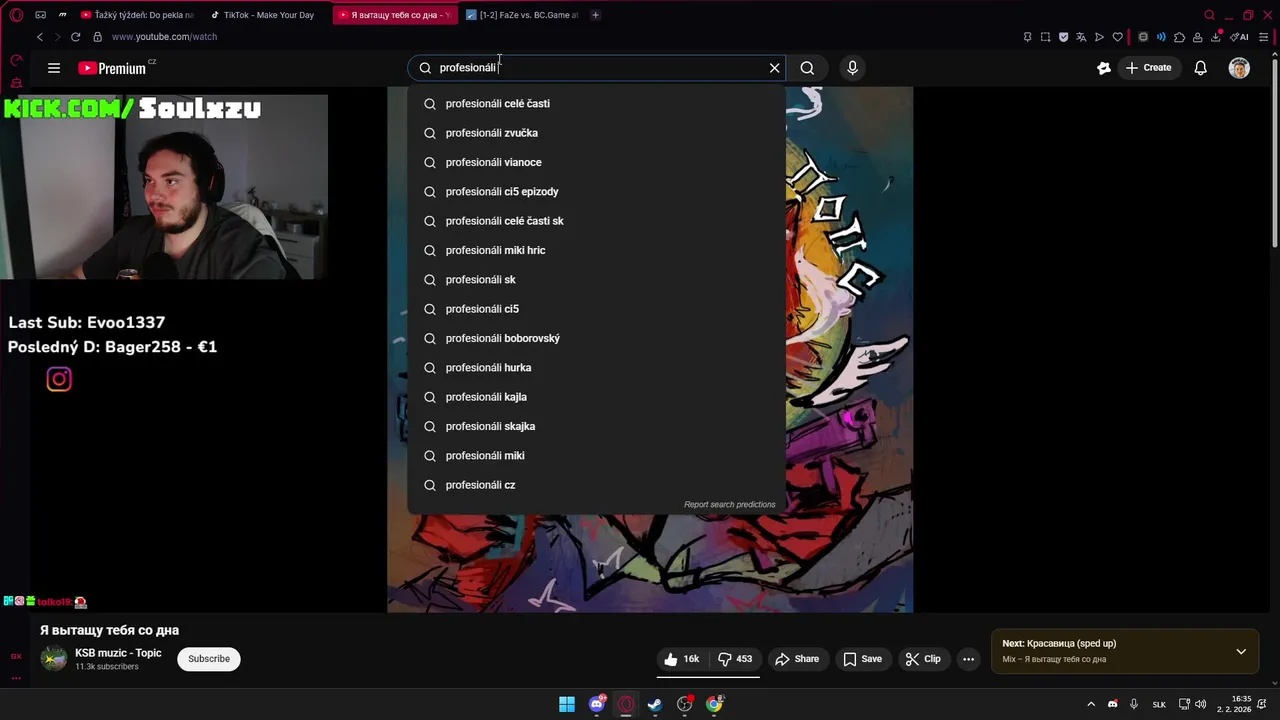Run search with the magnifier button
Image resolution: width=1280 pixels, height=720 pixels.
807,68
